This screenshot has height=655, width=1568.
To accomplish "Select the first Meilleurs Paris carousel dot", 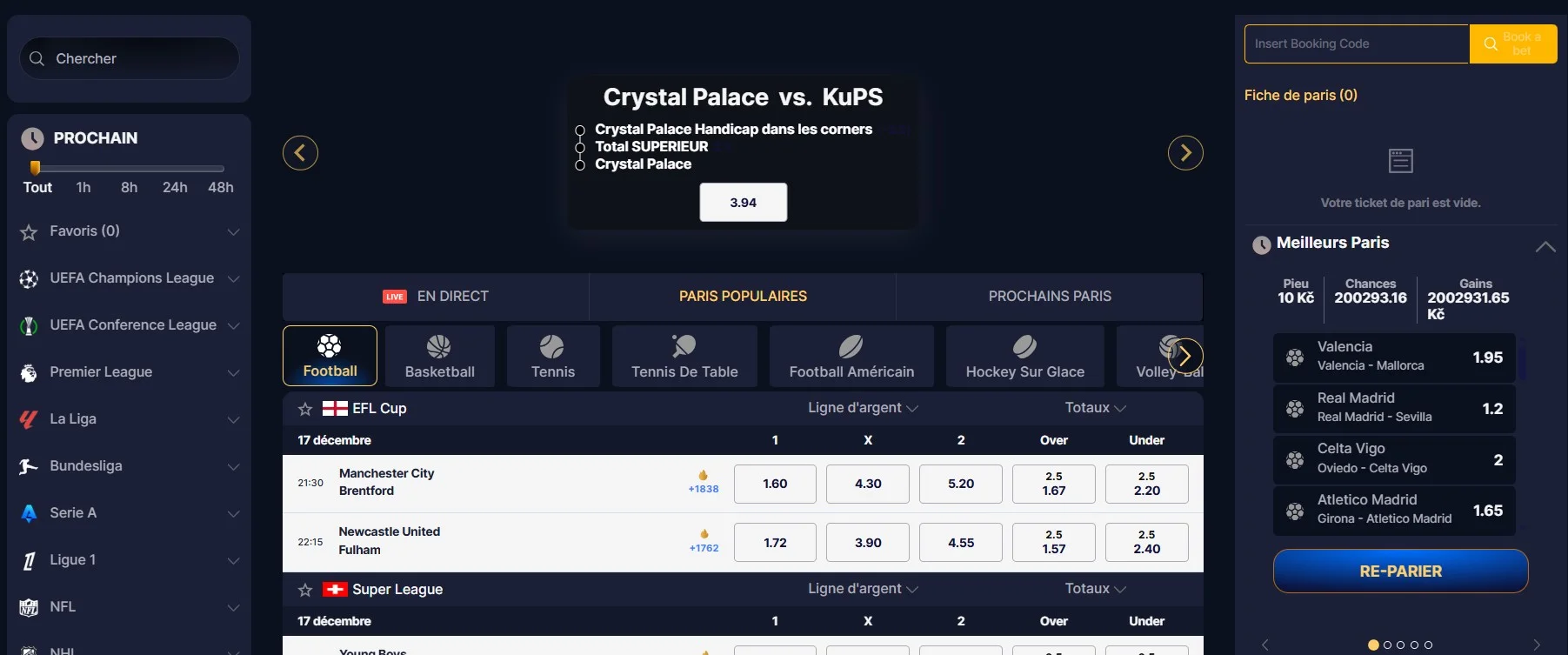I will click(1373, 645).
